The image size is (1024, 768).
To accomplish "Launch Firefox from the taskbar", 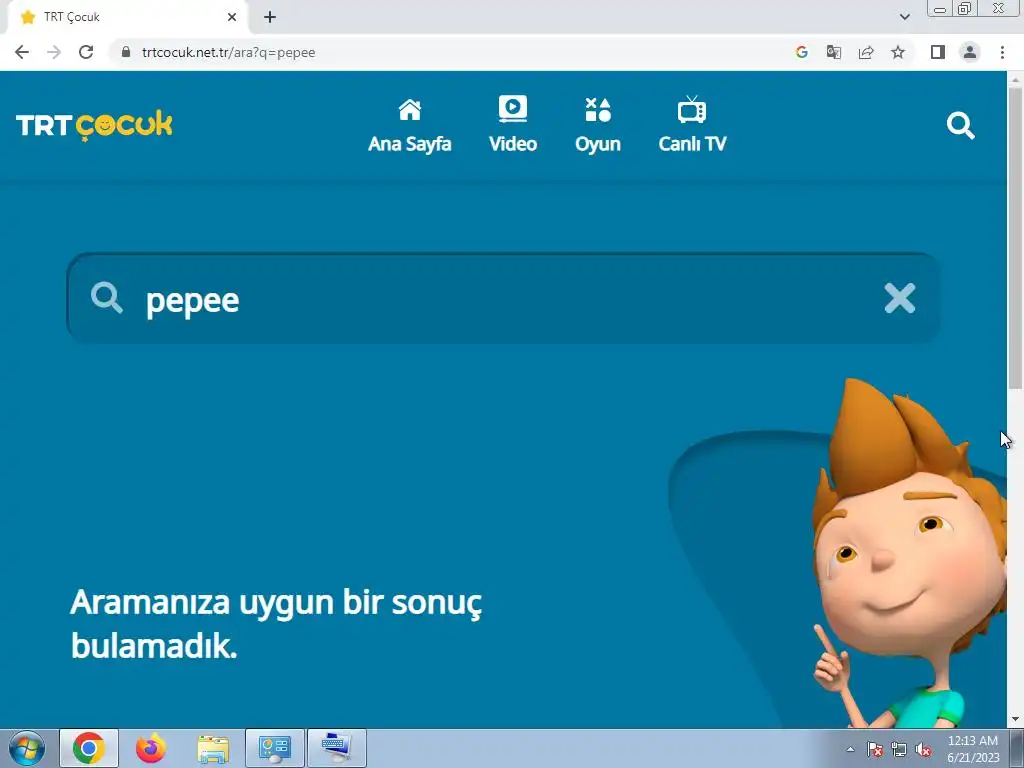I will pyautogui.click(x=150, y=748).
